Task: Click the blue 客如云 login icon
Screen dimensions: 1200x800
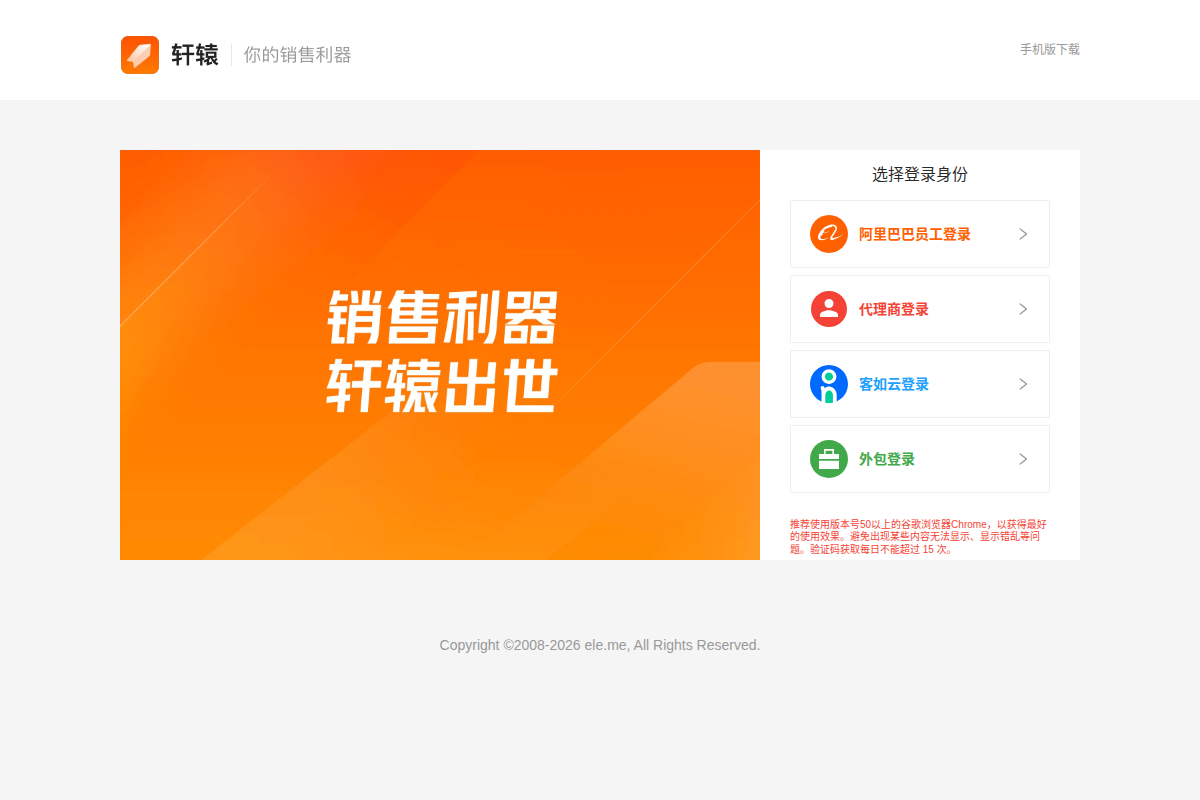Action: (x=829, y=384)
